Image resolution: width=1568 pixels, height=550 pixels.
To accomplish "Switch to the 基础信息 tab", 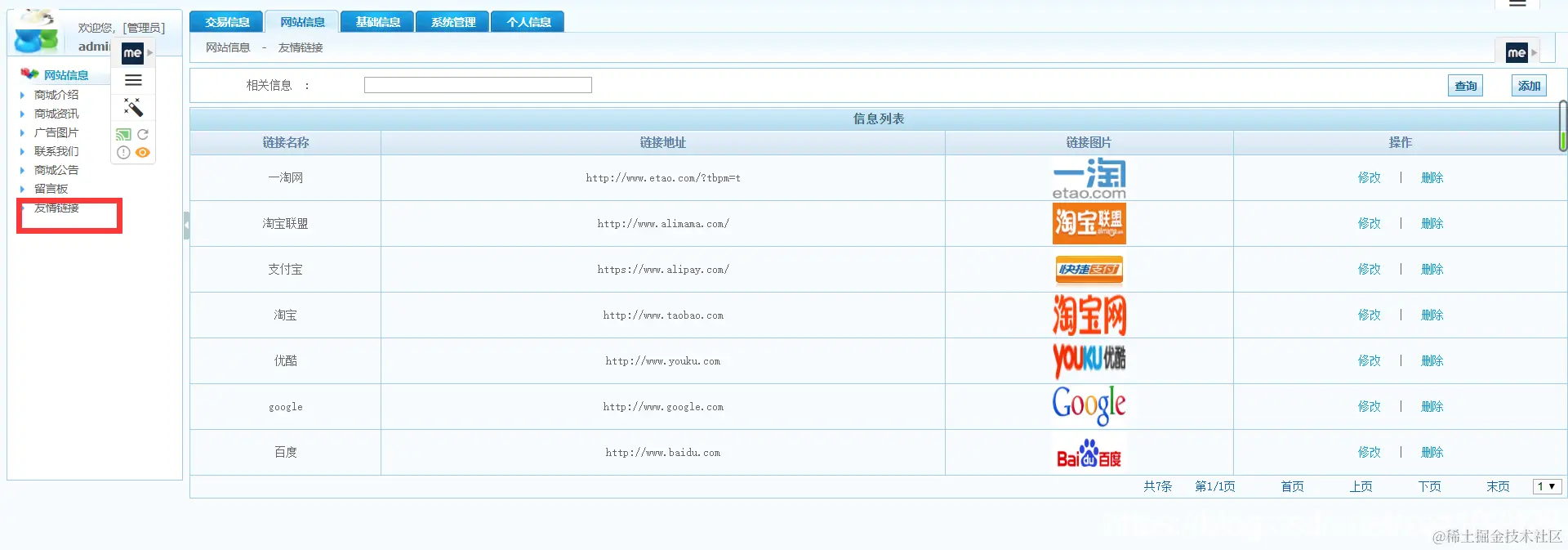I will (x=377, y=22).
